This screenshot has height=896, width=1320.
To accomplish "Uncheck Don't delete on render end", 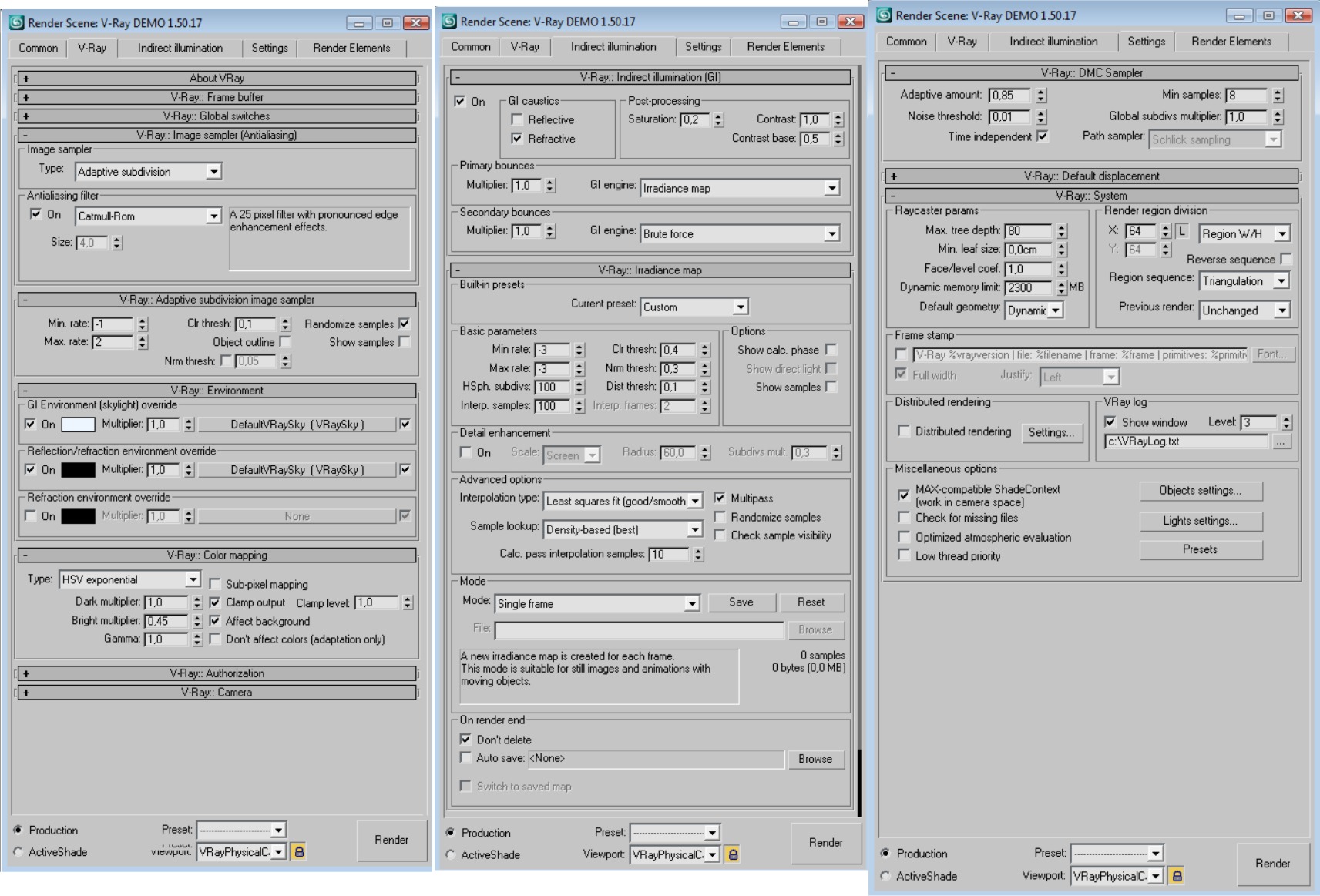I will (x=465, y=740).
